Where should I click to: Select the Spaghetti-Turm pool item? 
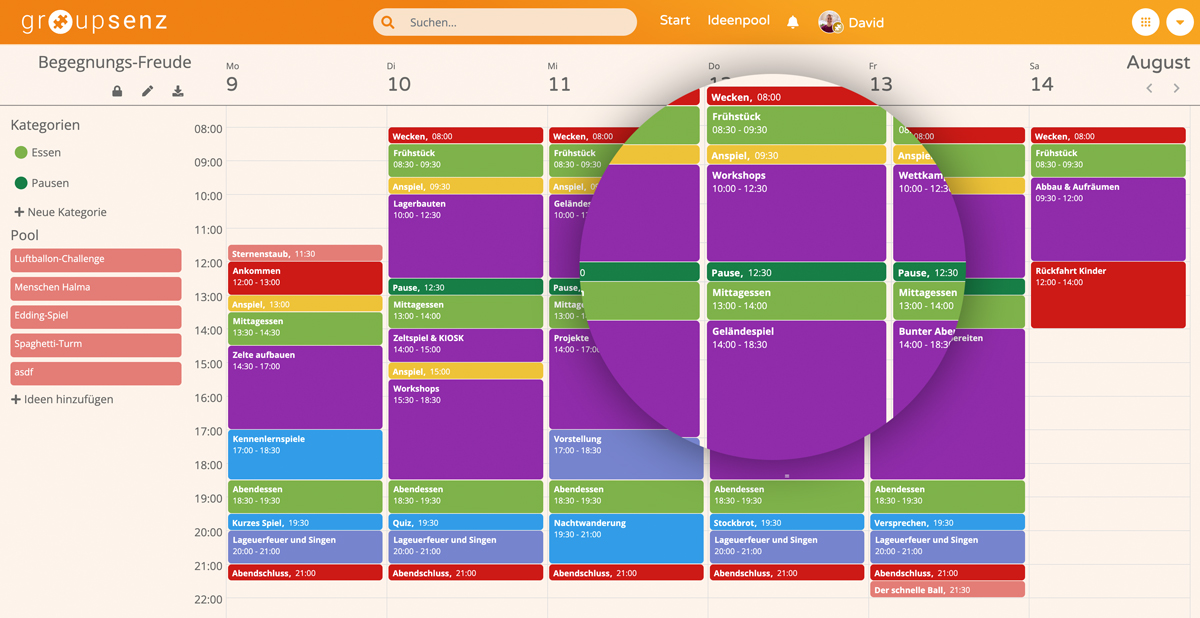tap(96, 344)
